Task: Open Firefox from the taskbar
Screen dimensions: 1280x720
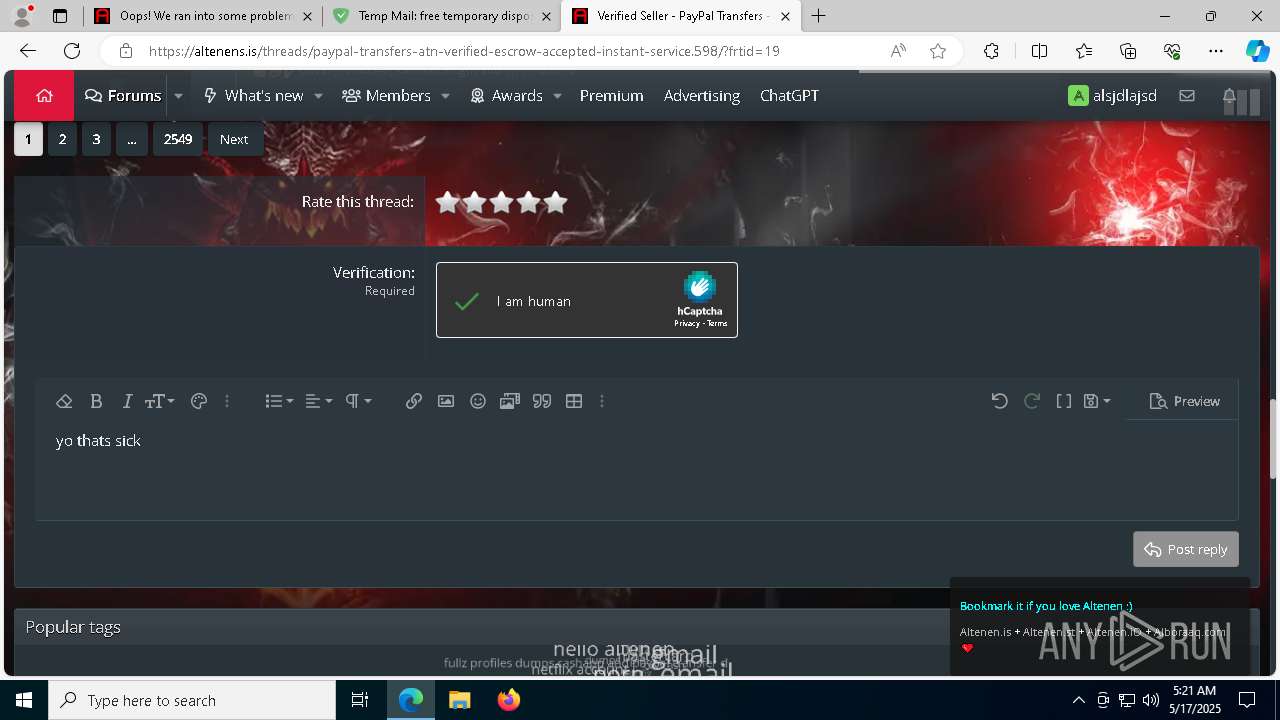Action: click(x=509, y=700)
